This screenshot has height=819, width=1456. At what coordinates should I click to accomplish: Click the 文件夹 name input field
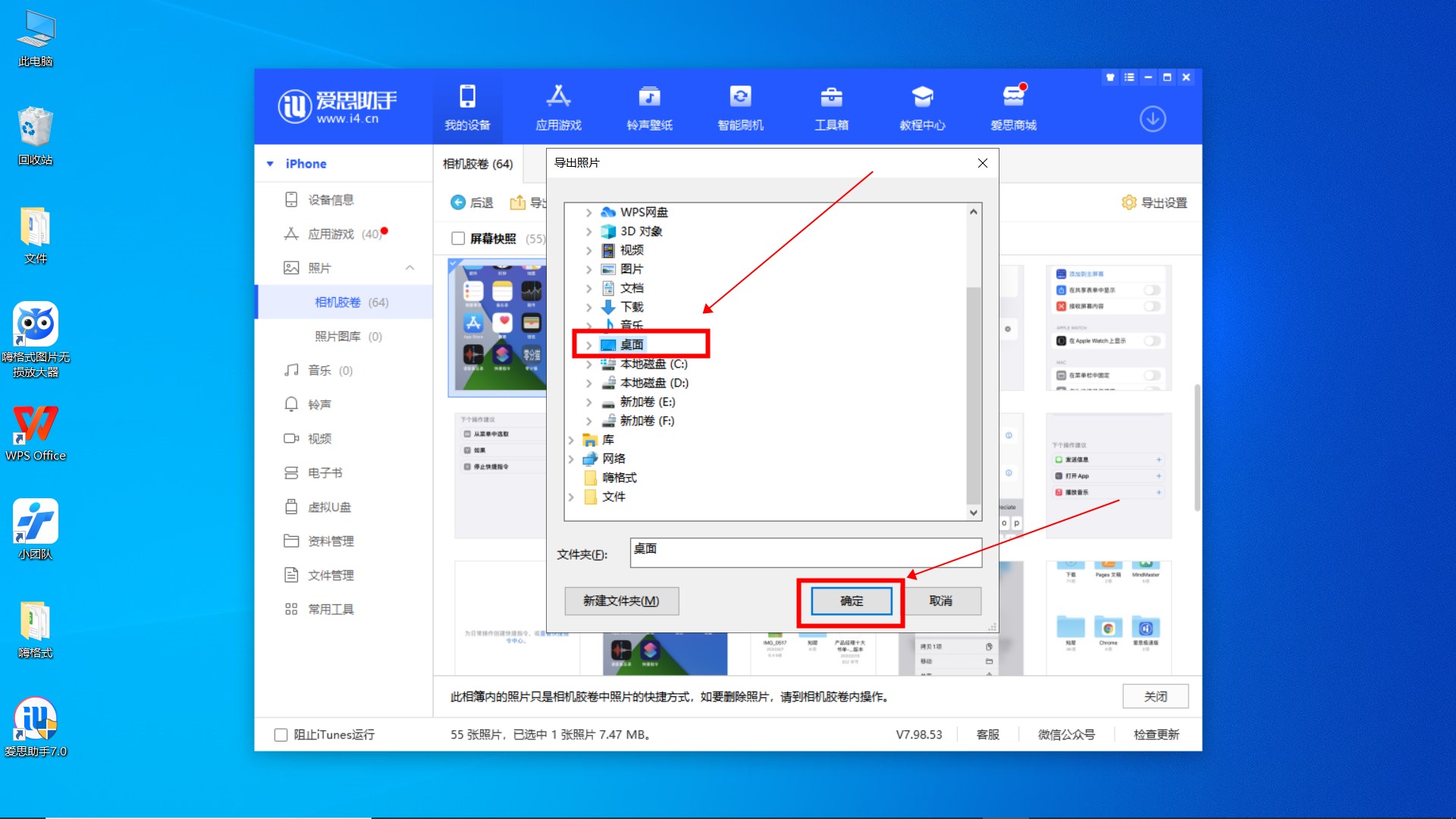[x=805, y=553]
